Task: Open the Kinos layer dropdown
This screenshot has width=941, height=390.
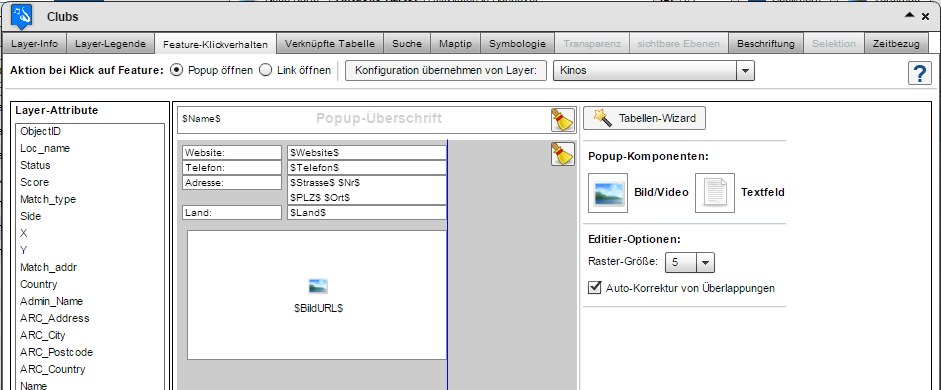Action: (x=745, y=71)
